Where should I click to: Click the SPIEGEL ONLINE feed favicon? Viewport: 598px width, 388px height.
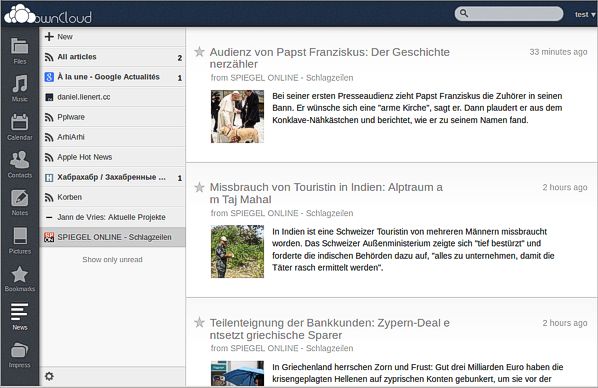pyautogui.click(x=49, y=237)
